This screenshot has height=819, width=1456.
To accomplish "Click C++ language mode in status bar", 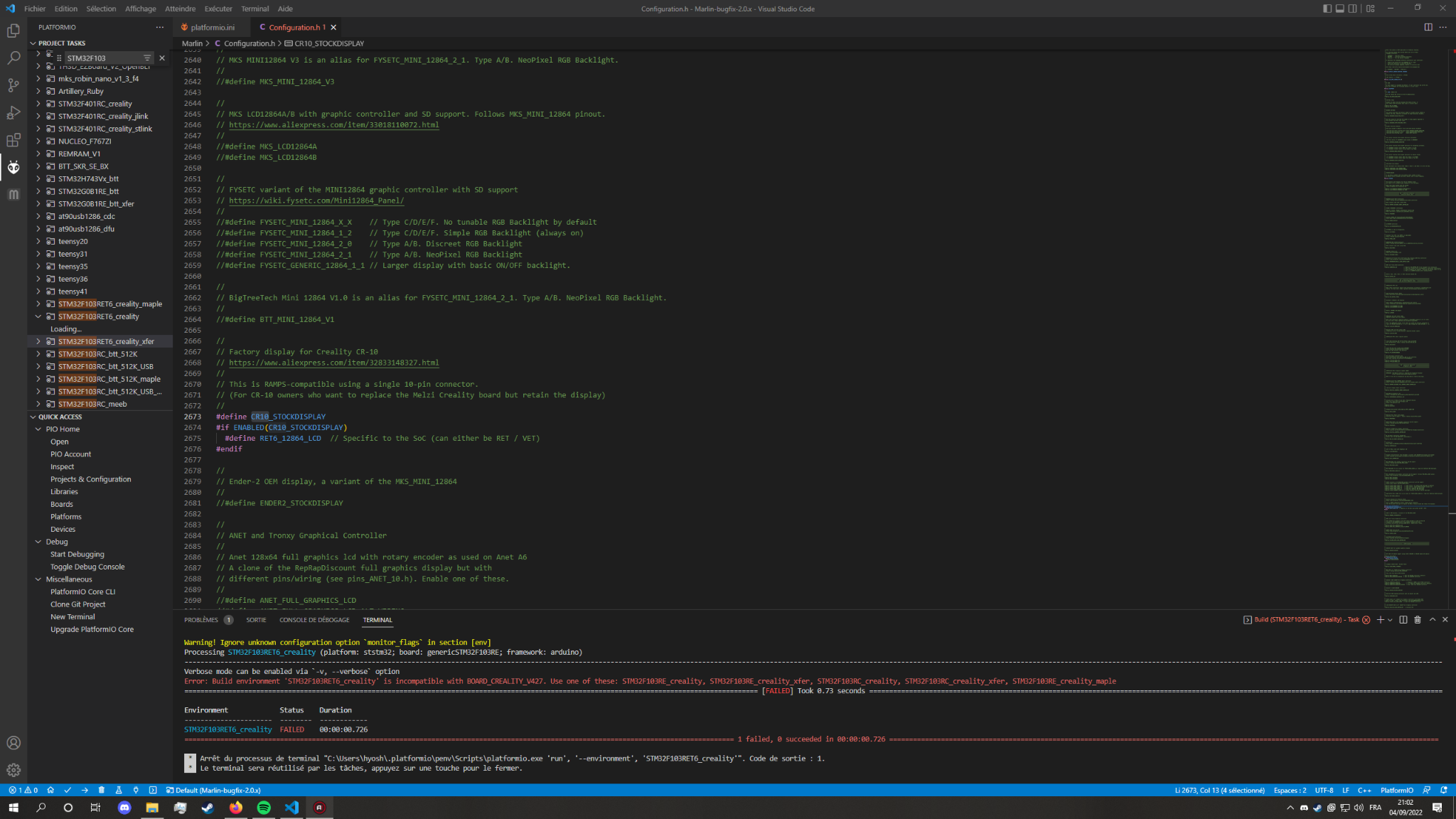I will [x=1364, y=790].
